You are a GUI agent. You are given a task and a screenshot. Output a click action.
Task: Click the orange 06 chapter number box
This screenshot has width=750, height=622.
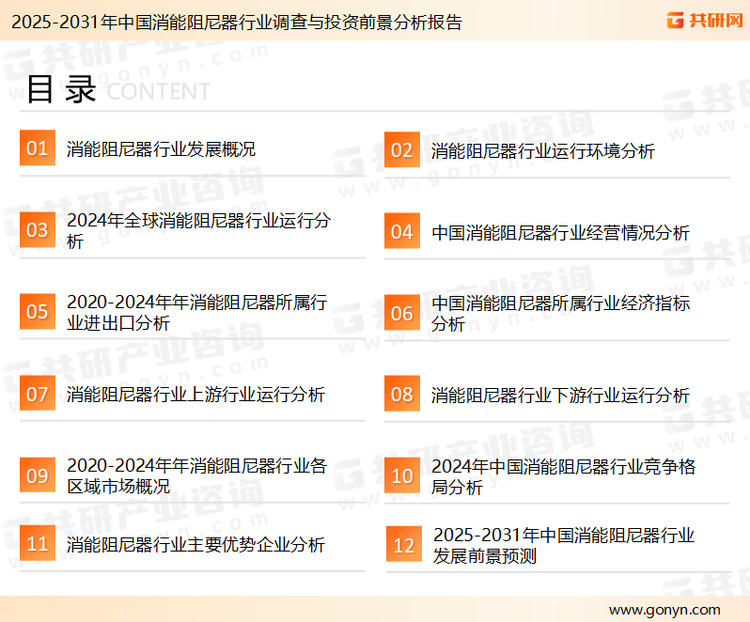[402, 313]
